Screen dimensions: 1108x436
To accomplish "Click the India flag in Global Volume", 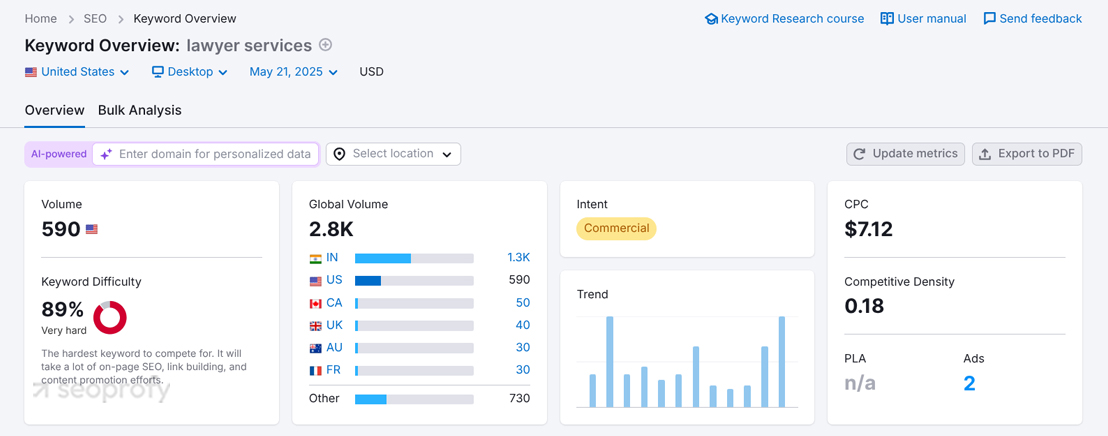I will click(x=316, y=259).
